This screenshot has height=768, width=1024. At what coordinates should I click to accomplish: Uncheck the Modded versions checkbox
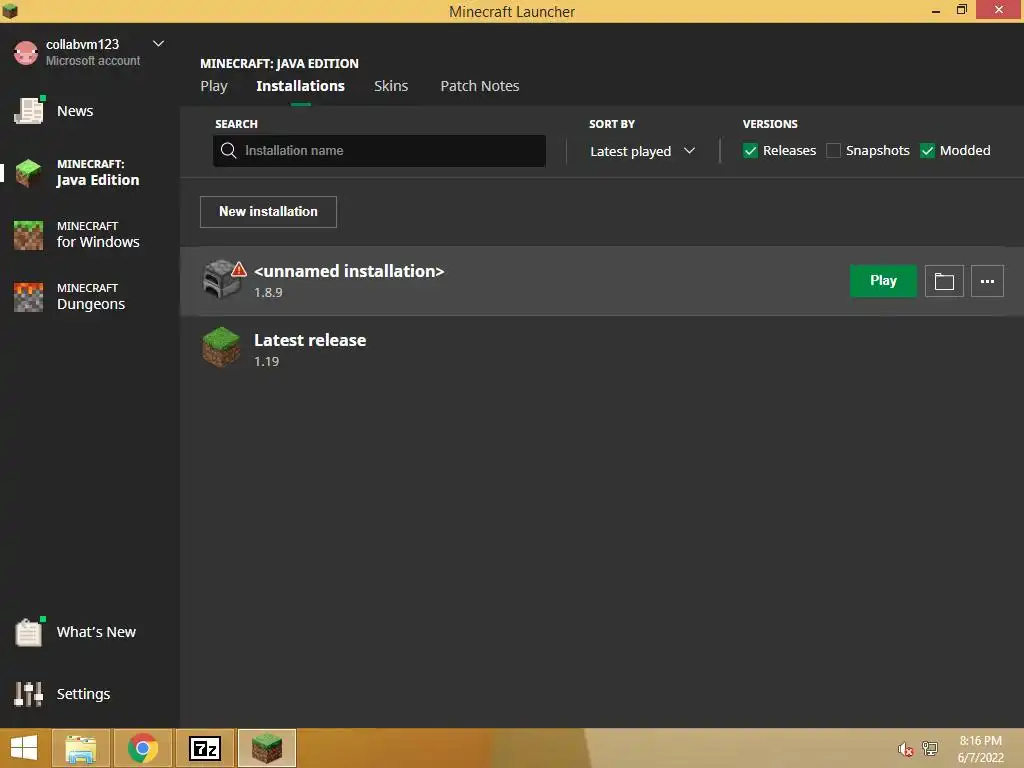point(927,151)
